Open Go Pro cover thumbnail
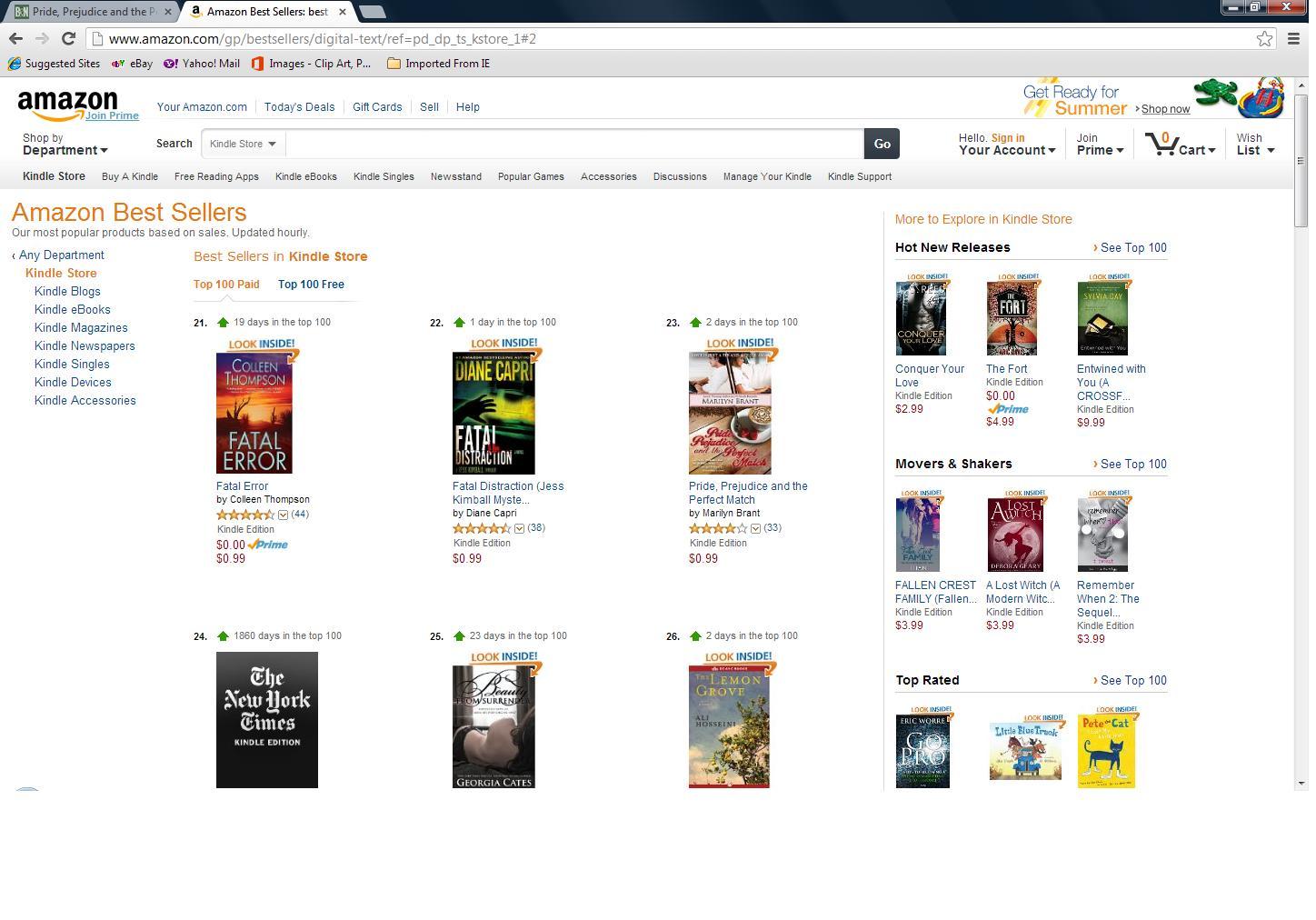This screenshot has height=920, width=1316. [x=922, y=751]
